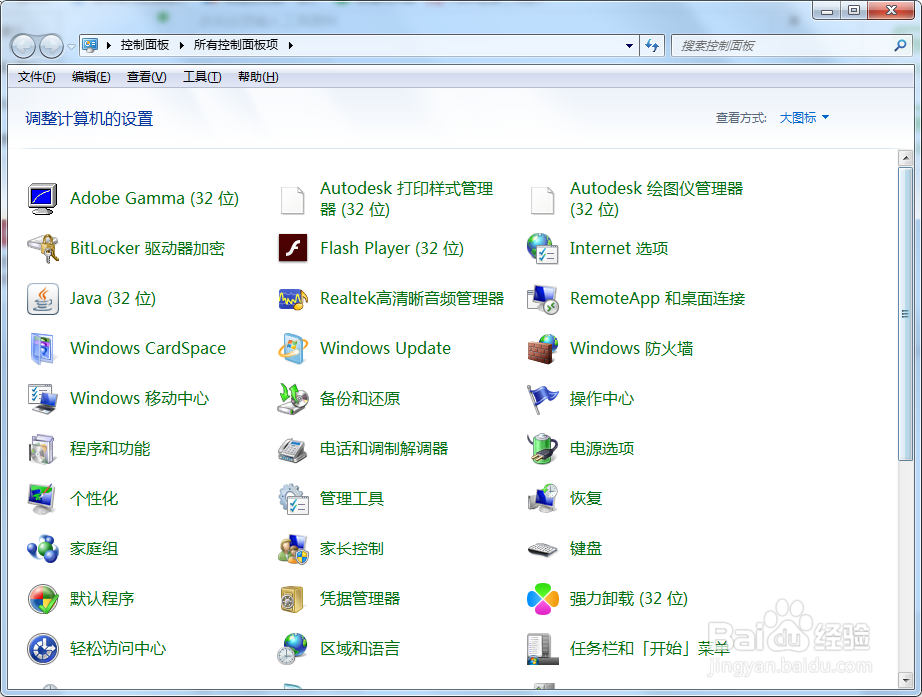Click the vertical scrollbar thumb
Image resolution: width=922 pixels, height=697 pixels.
[x=906, y=314]
